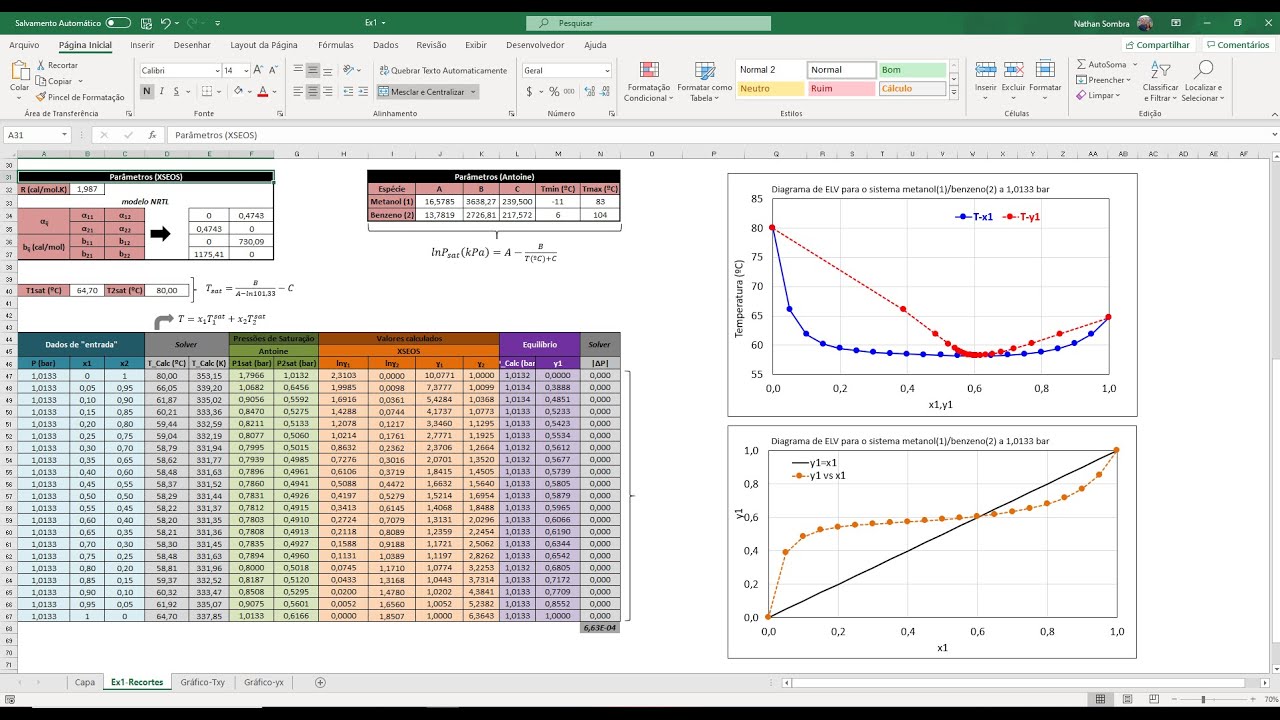
Task: Open the Limpar clear button
Action: coord(1098,96)
